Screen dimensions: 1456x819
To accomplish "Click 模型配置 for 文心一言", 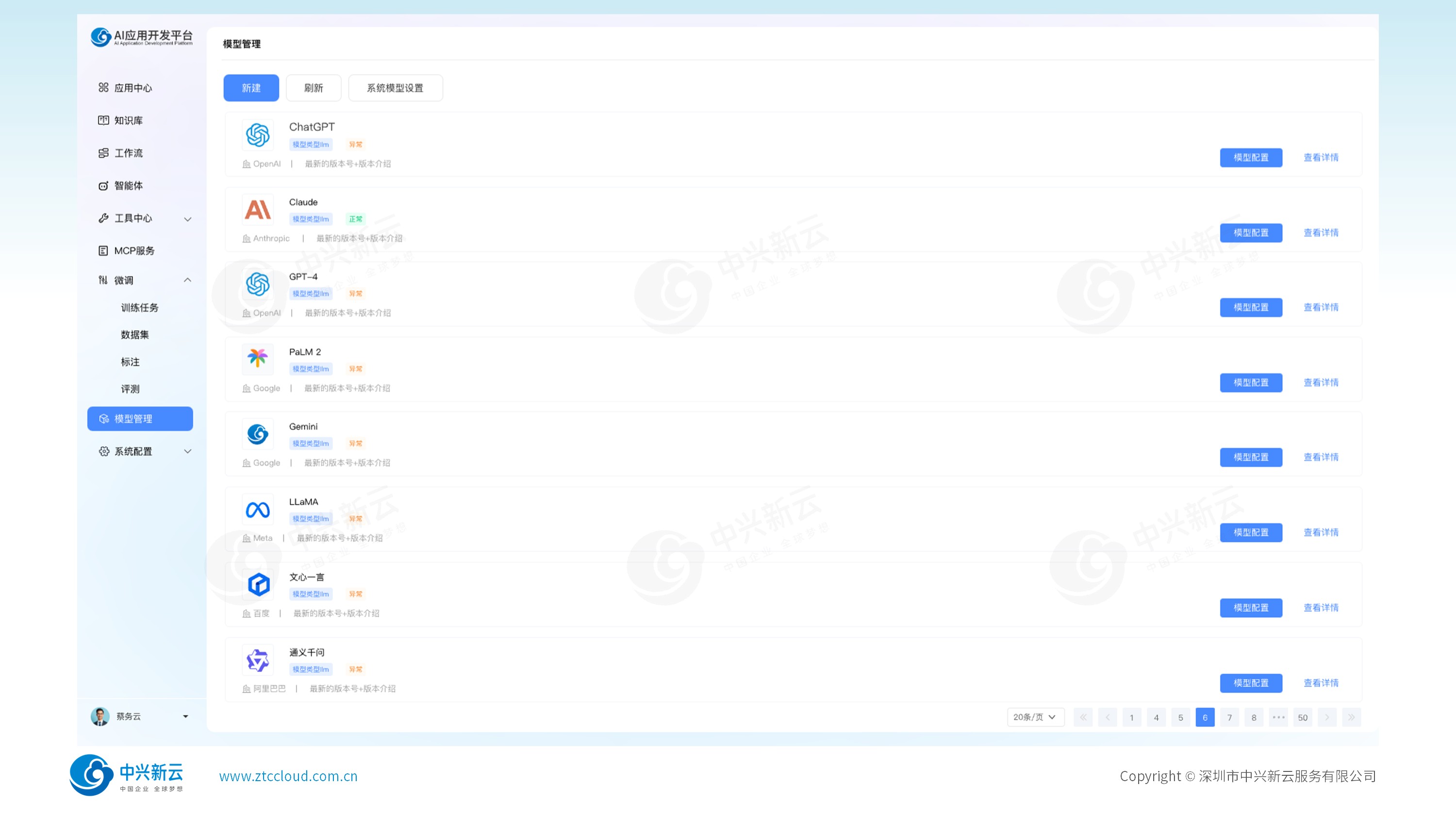I will pos(1251,608).
